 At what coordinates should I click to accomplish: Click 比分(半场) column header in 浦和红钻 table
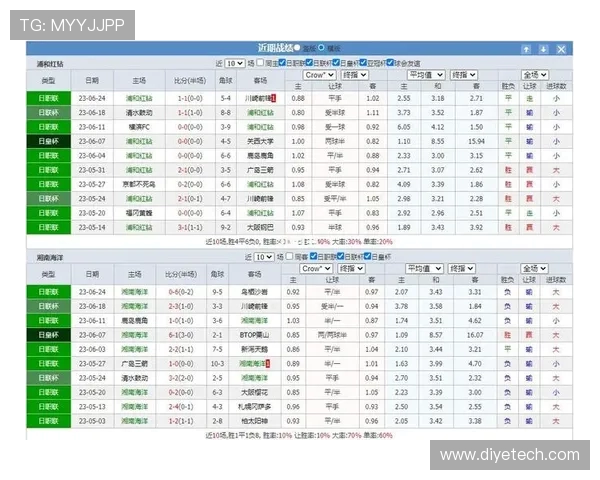[190, 80]
